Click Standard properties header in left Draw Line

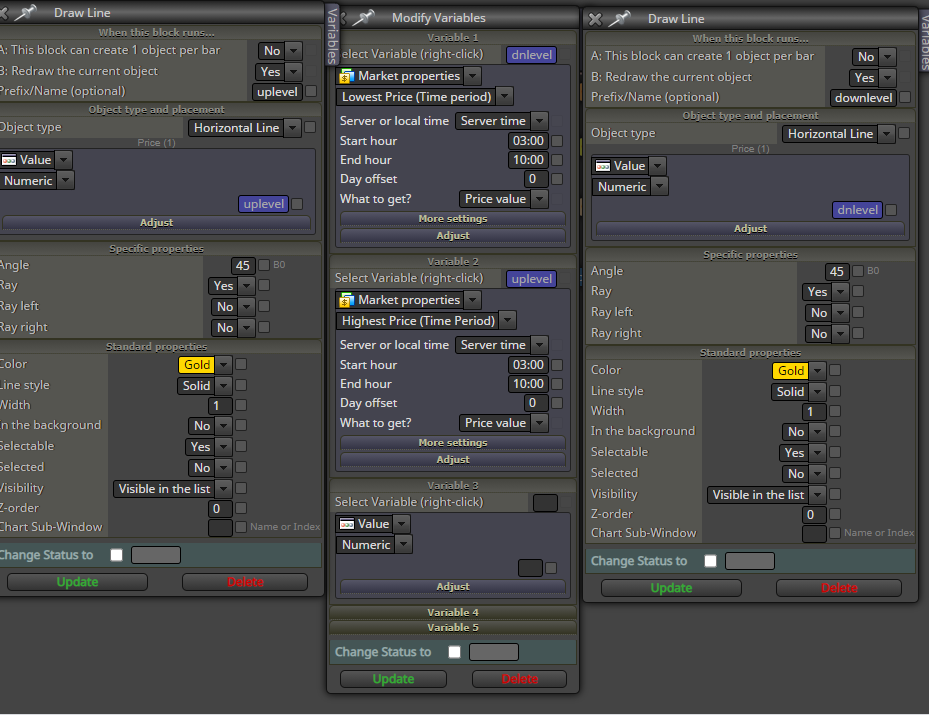[x=156, y=347]
